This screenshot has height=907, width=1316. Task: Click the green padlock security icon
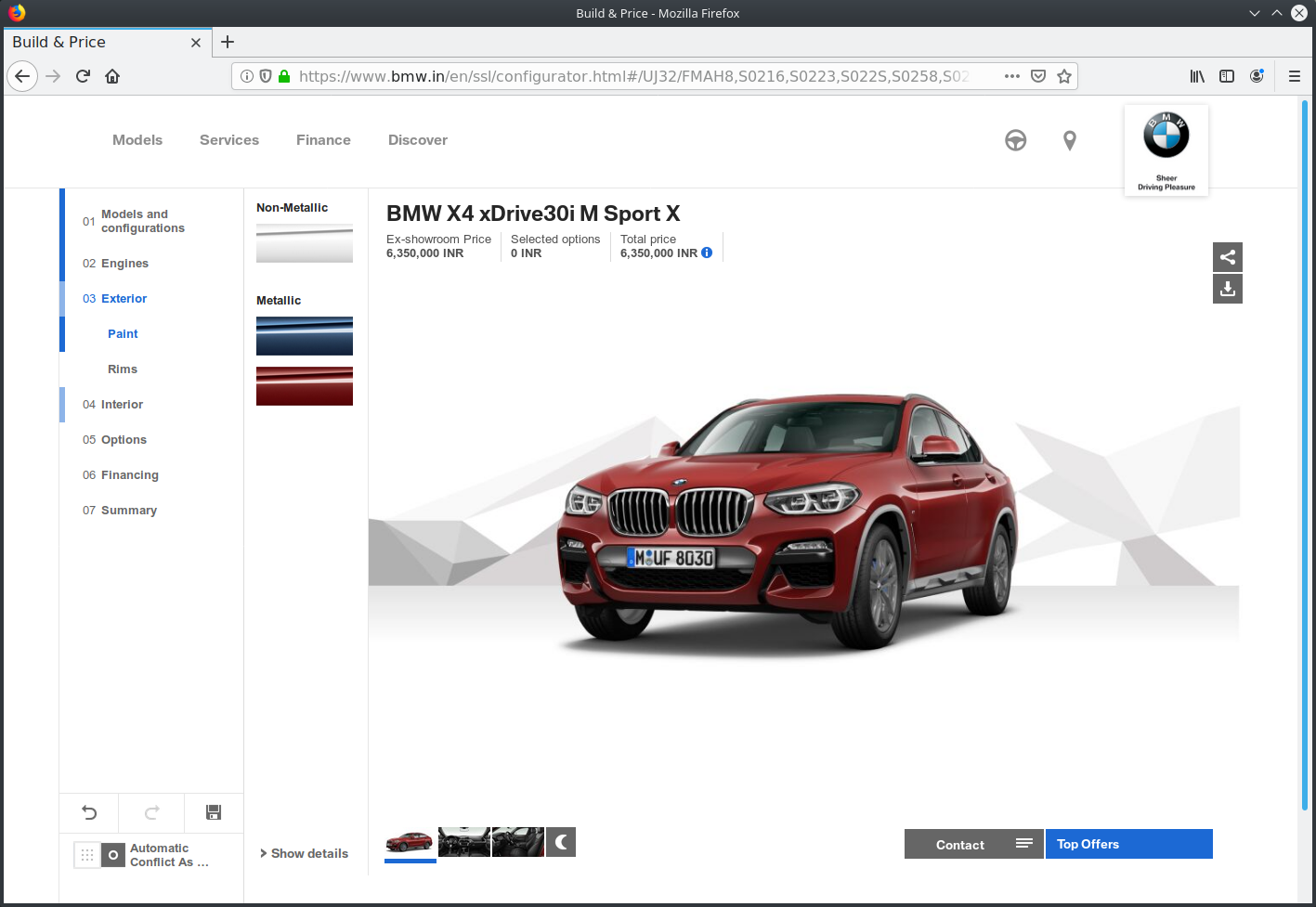[284, 76]
